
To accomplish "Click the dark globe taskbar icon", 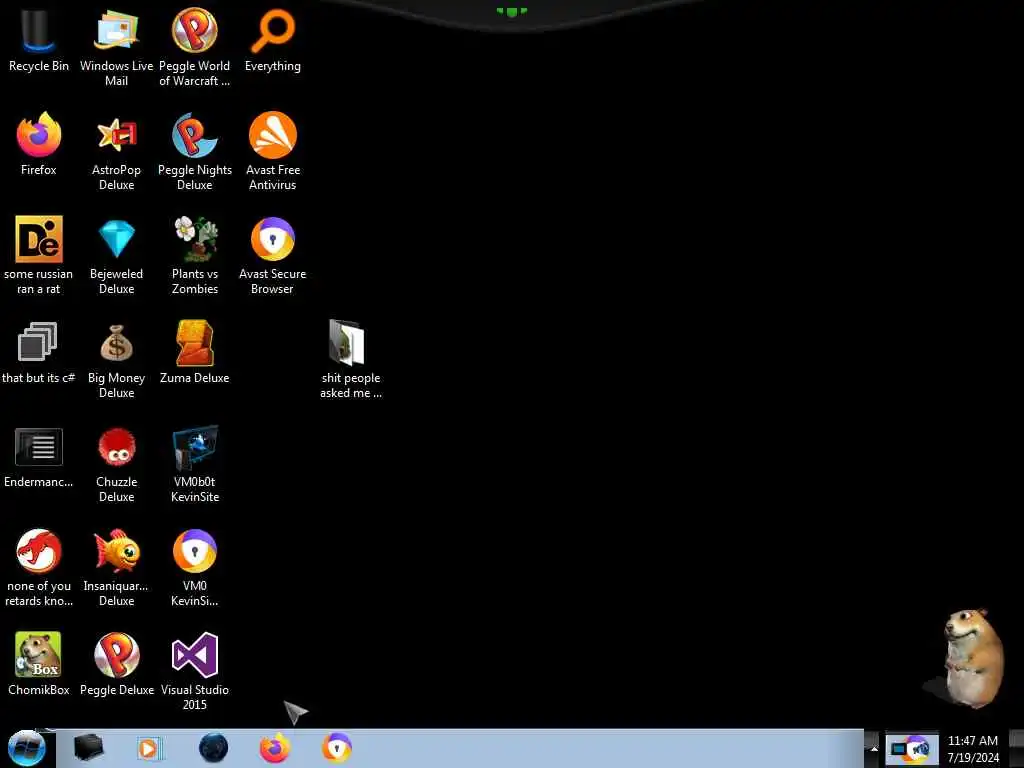I will click(x=214, y=748).
